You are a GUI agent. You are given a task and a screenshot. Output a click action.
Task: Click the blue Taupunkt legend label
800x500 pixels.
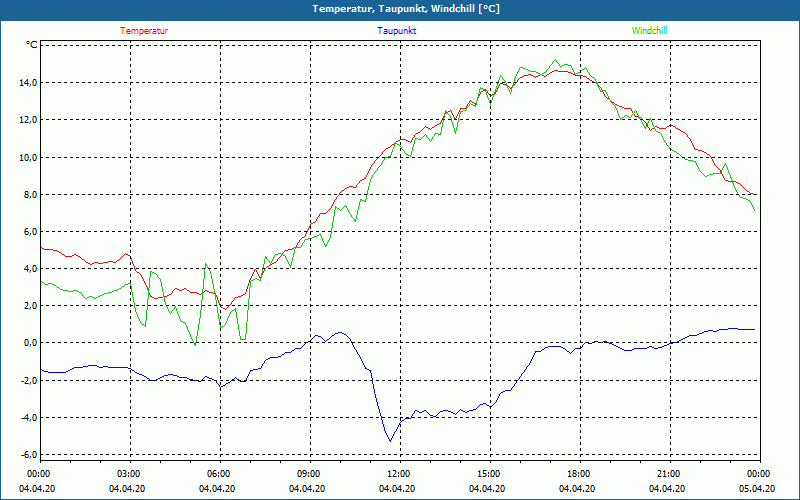[x=396, y=31]
